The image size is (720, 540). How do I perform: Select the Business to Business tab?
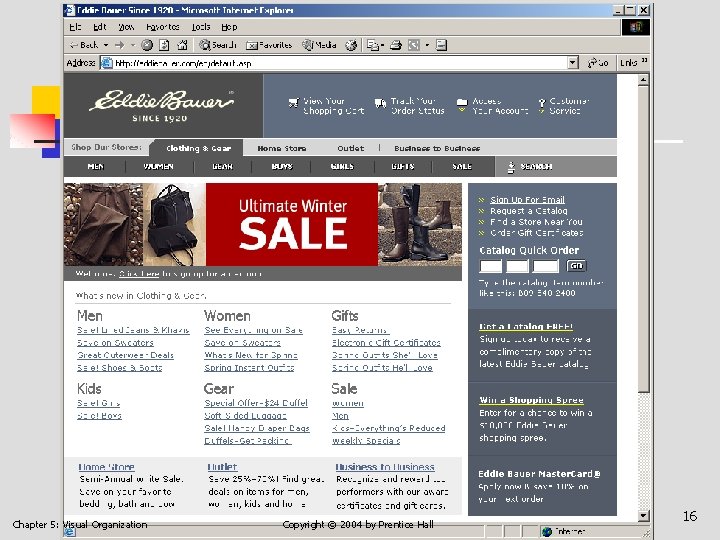coord(437,148)
